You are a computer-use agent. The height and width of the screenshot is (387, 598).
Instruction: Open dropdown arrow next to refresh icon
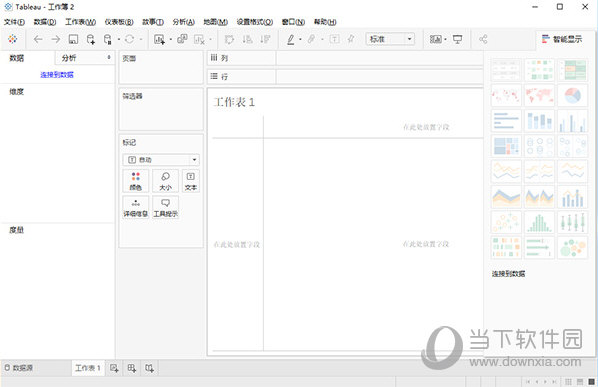coord(140,39)
